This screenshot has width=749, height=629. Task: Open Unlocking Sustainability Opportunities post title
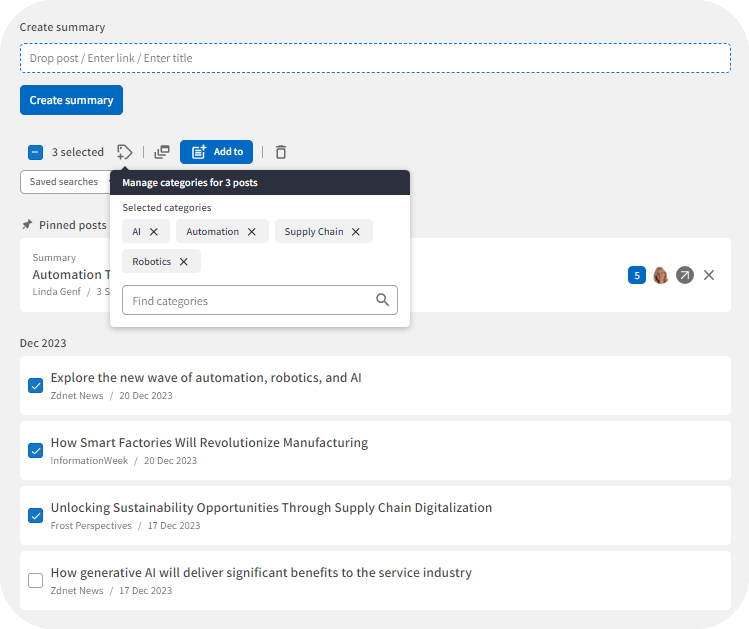coord(271,507)
